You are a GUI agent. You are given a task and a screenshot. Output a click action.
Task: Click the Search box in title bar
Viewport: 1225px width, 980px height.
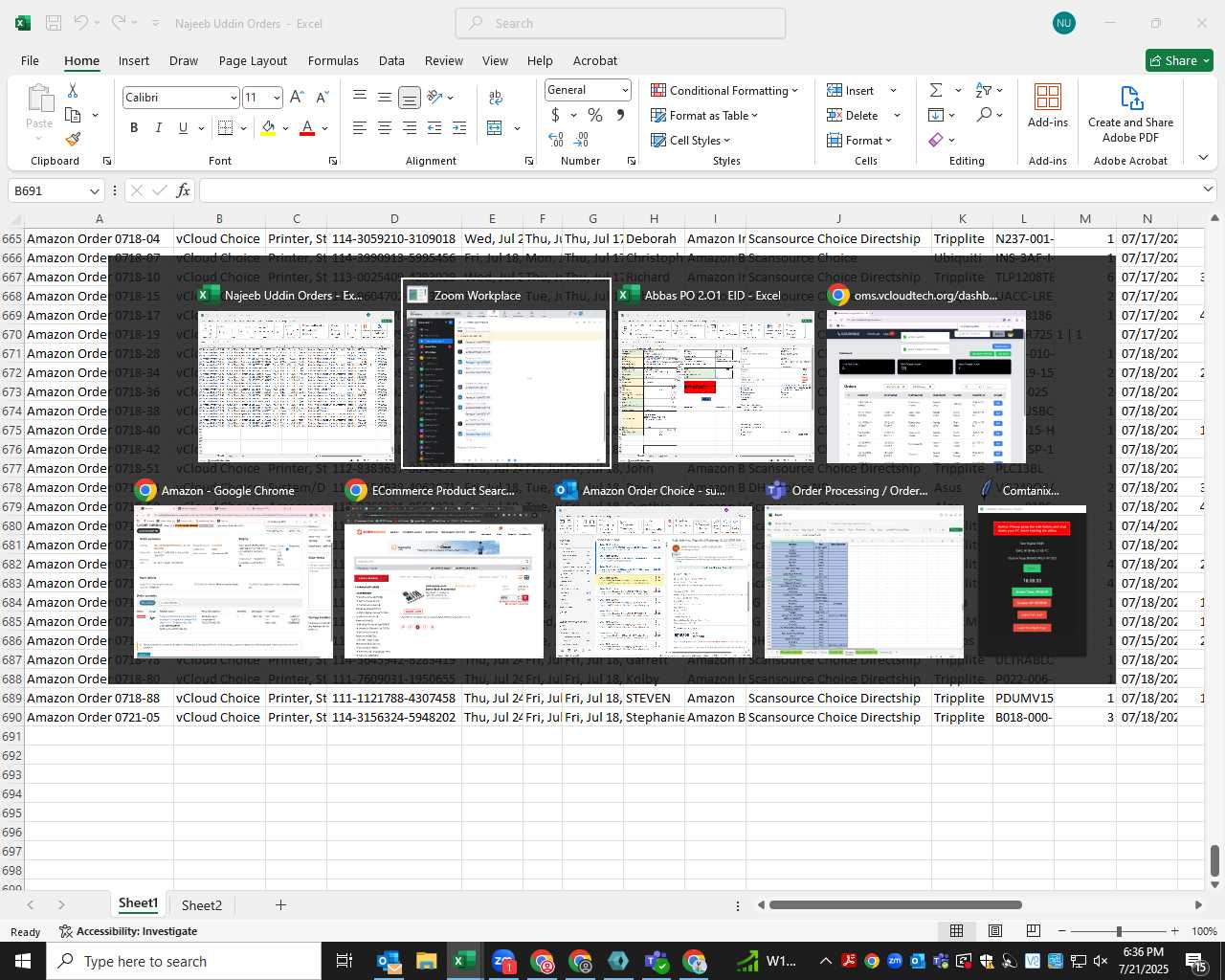620,23
